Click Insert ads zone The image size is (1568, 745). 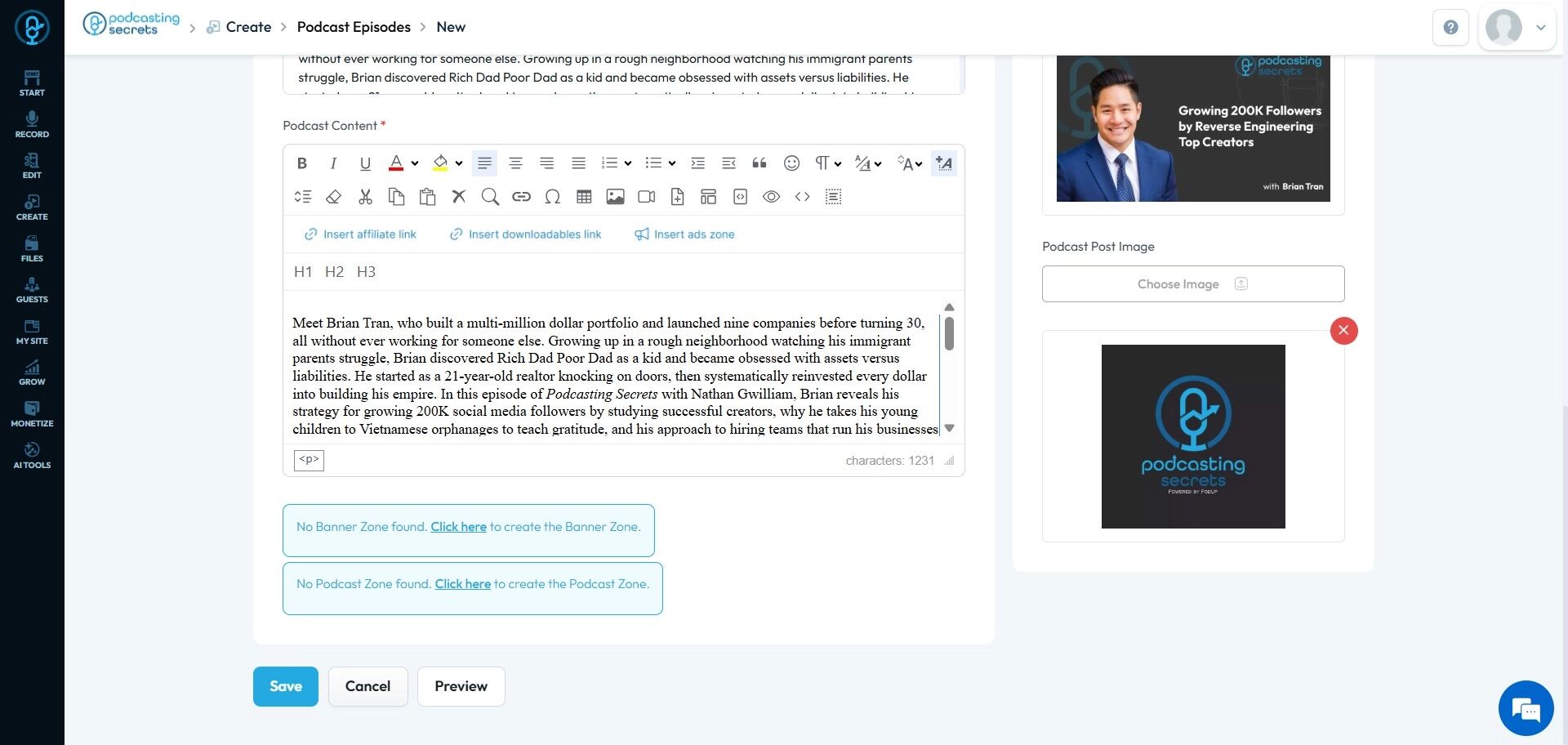coord(684,234)
